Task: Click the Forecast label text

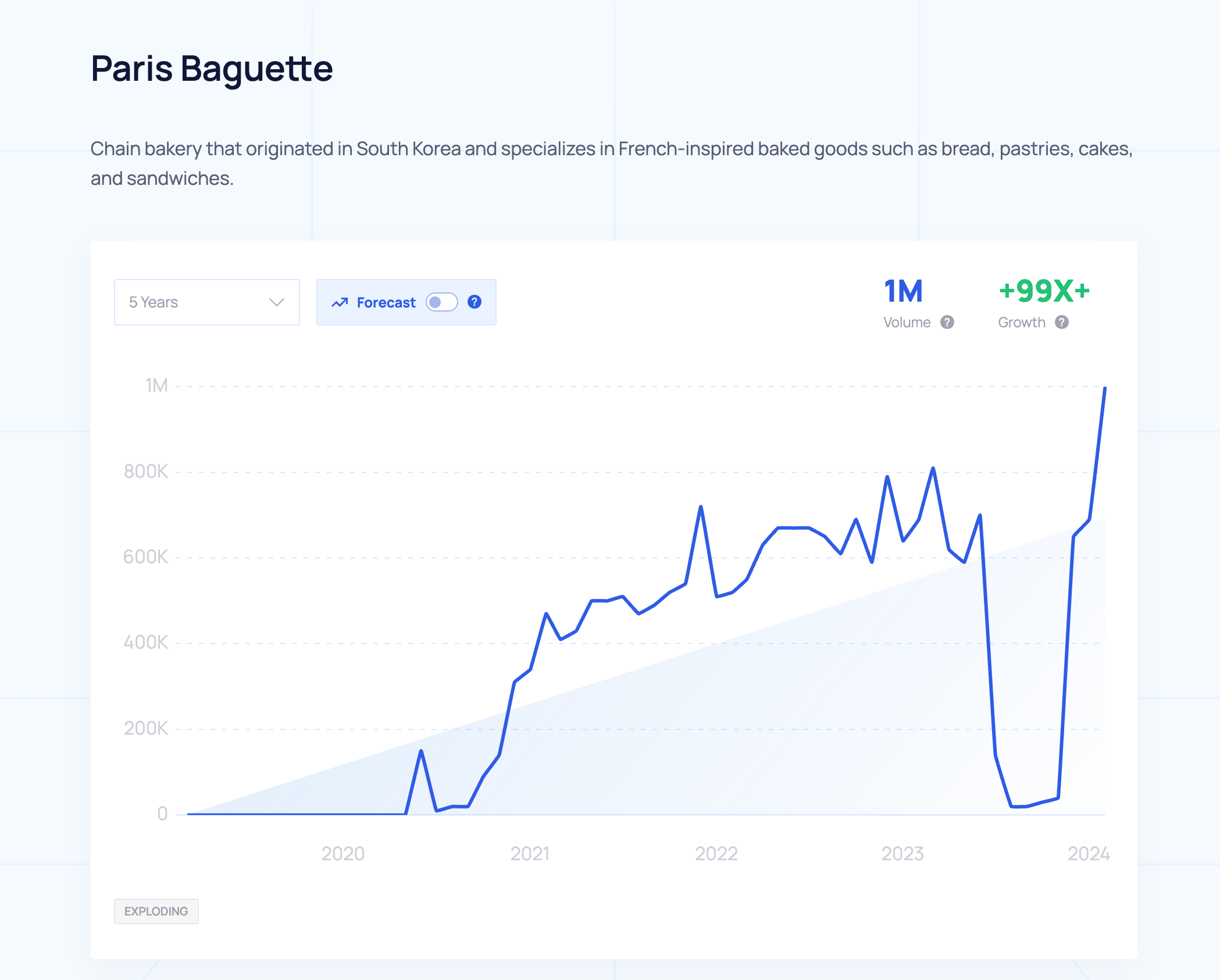Action: click(386, 303)
